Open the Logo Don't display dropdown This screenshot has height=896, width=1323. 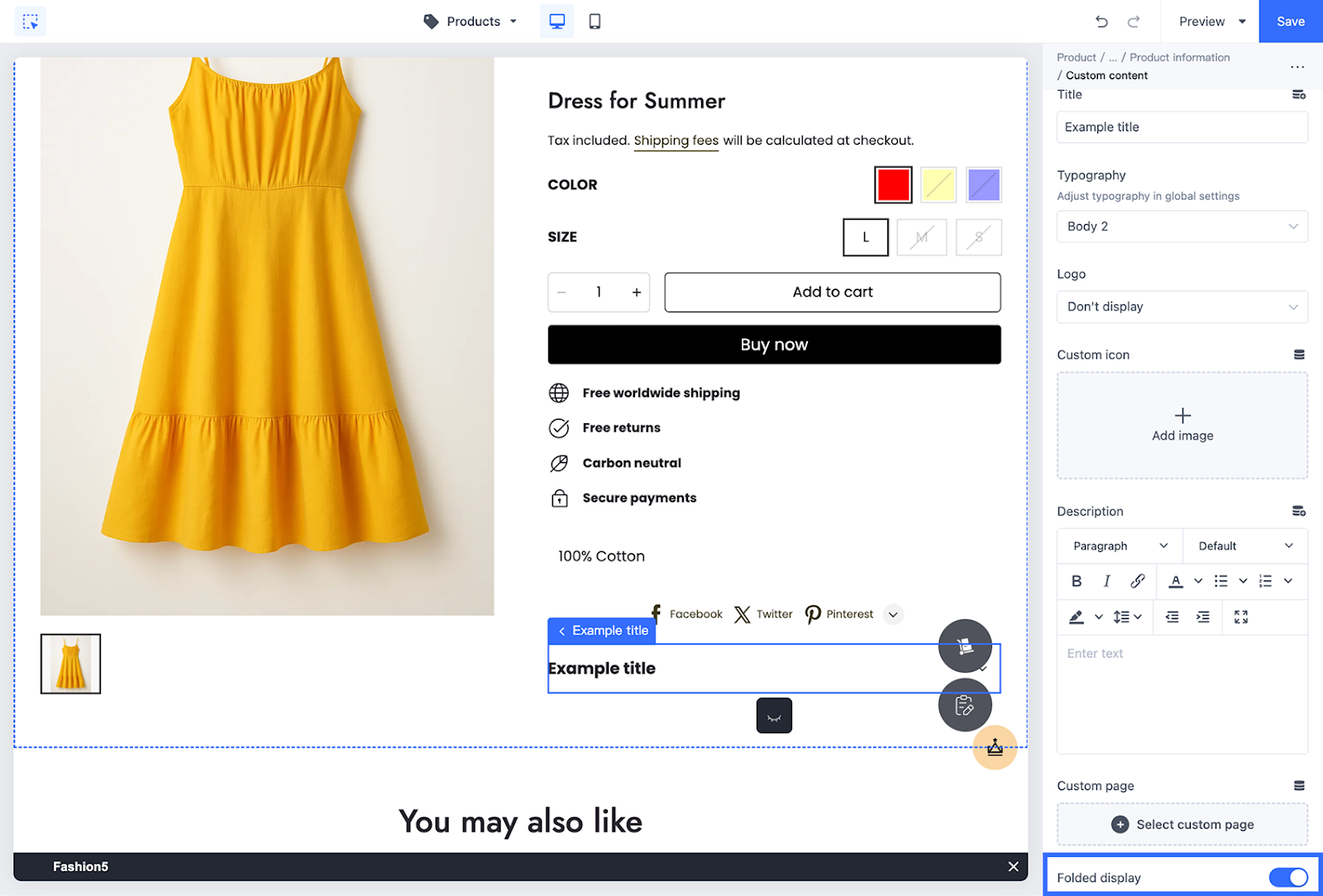click(1182, 307)
